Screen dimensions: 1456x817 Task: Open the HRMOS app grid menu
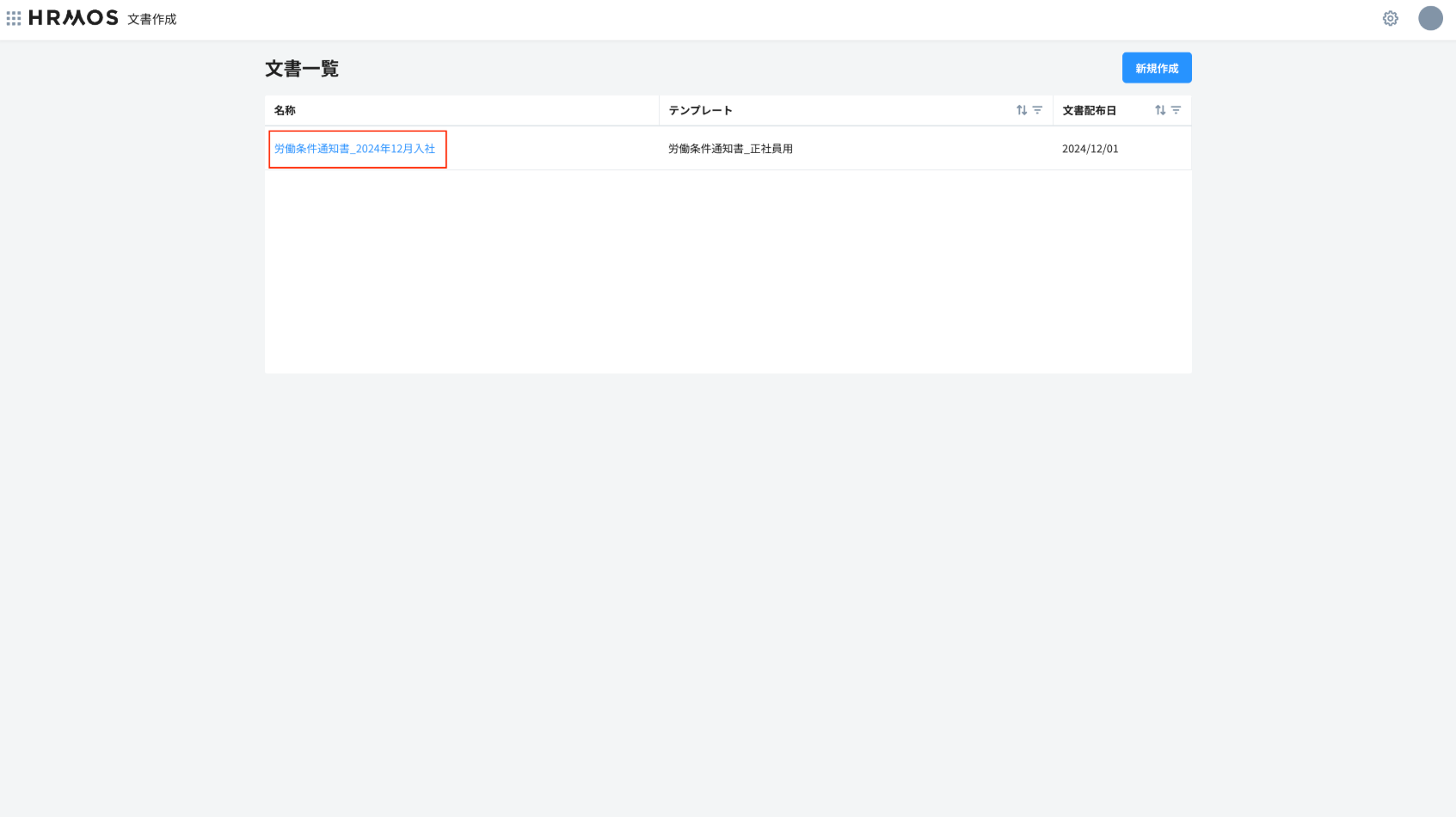(x=14, y=18)
